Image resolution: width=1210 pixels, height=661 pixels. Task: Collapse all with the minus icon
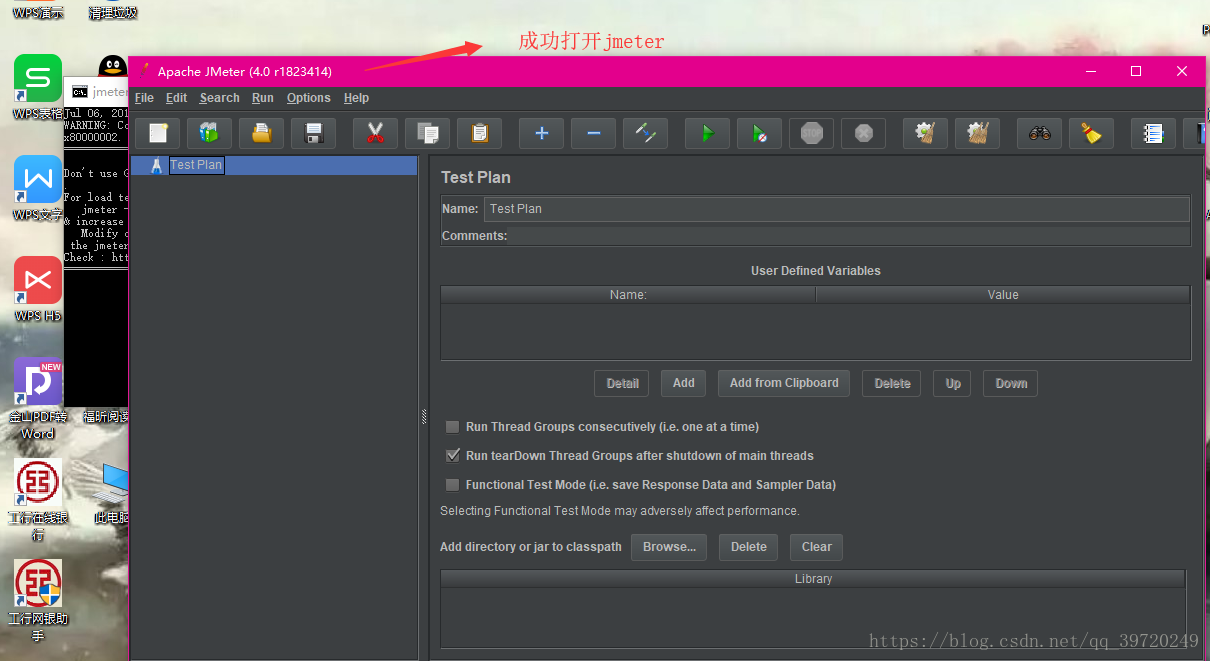coord(593,133)
